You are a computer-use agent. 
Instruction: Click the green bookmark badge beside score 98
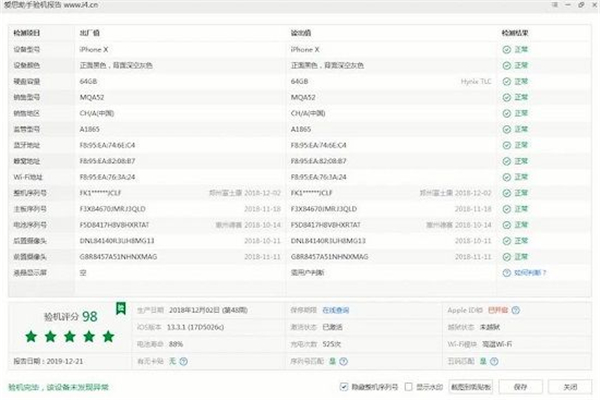click(119, 309)
